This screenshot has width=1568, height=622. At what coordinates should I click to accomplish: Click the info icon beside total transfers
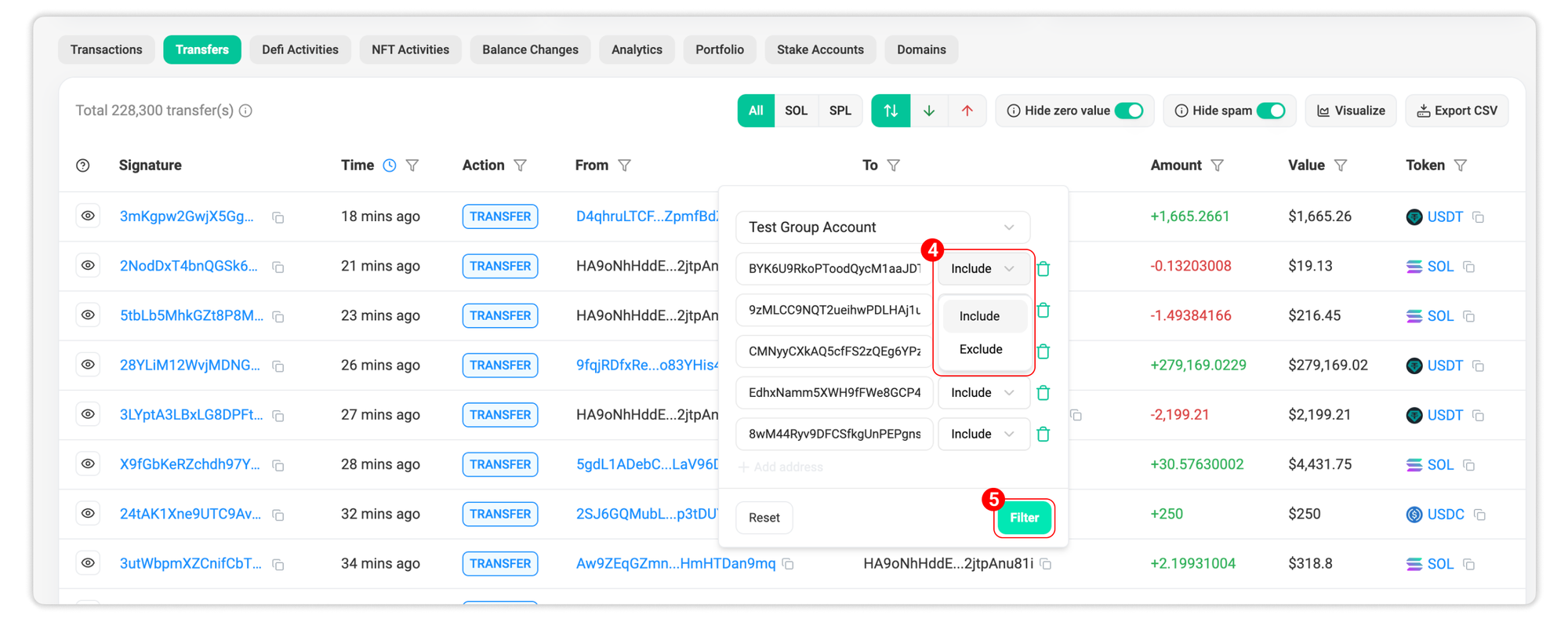(246, 111)
